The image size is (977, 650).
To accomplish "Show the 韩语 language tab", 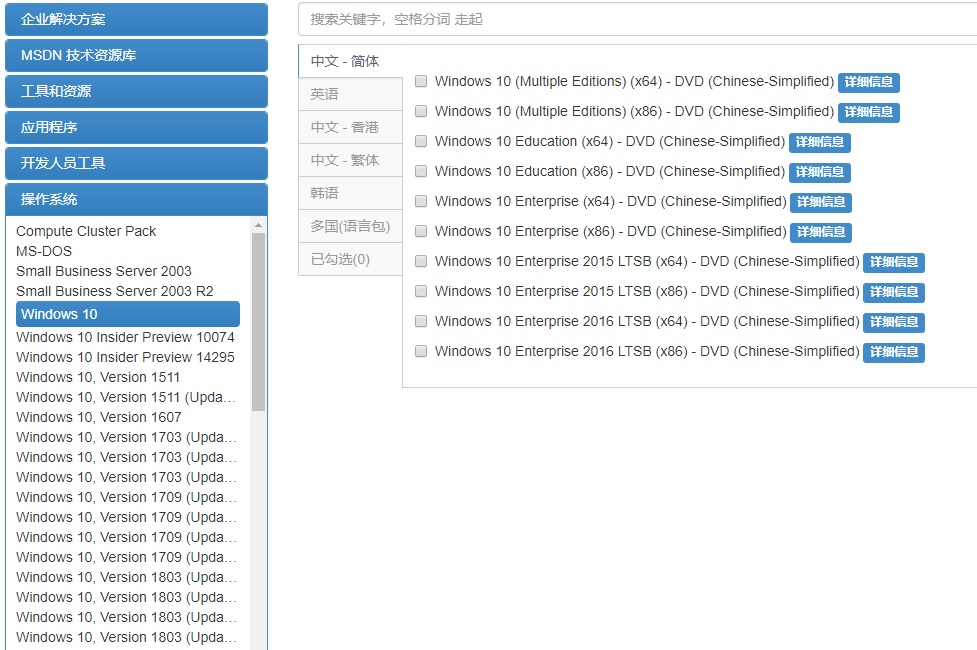I will click(351, 193).
